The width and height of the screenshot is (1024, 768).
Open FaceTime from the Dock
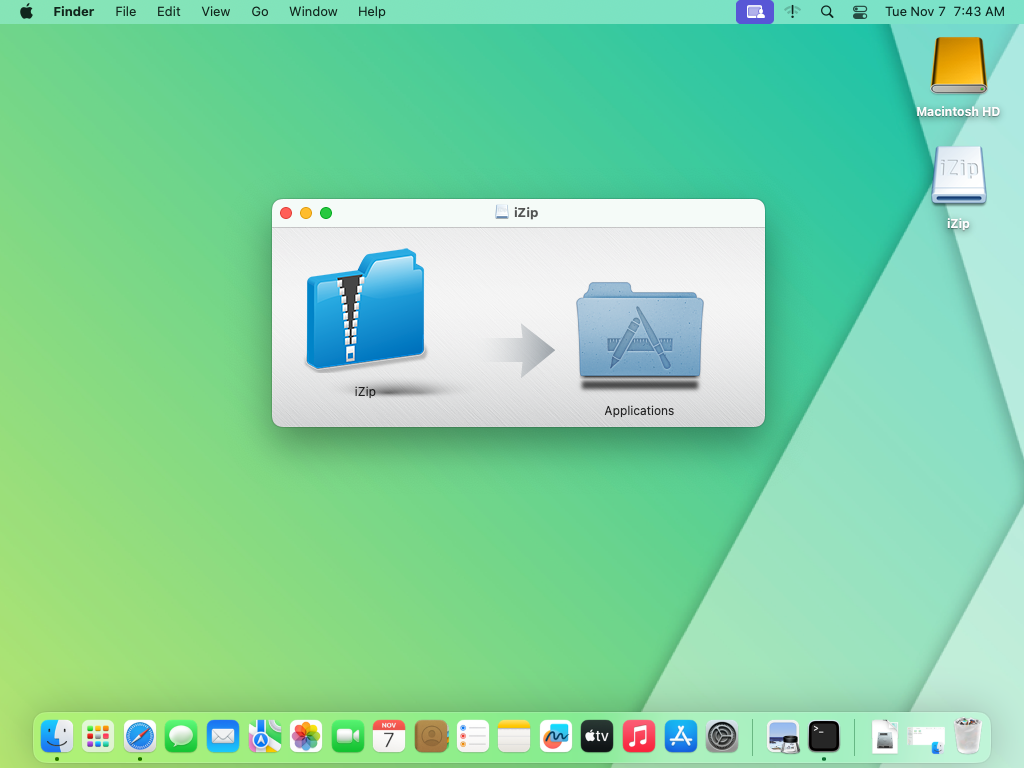click(x=347, y=737)
